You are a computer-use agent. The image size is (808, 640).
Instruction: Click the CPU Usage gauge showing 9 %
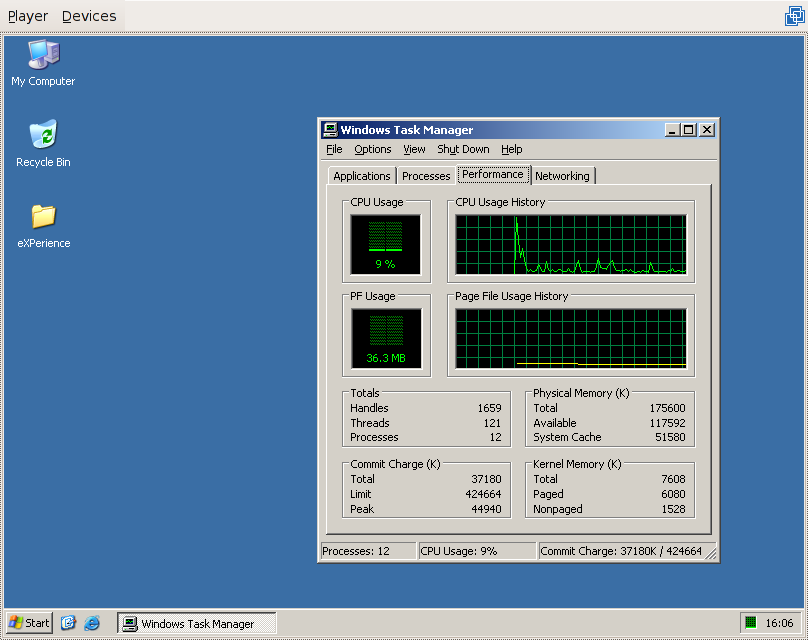coord(385,245)
